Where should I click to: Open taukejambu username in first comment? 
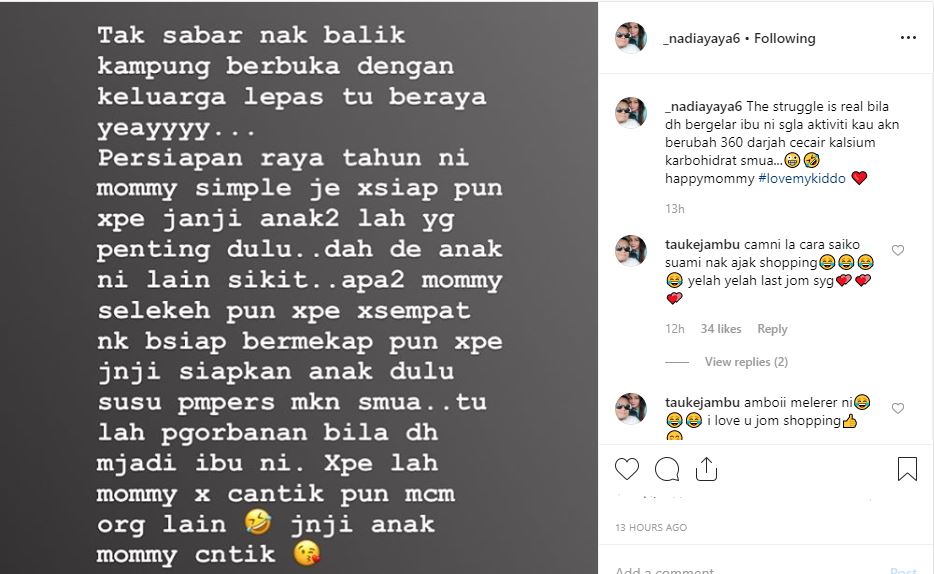pos(702,244)
